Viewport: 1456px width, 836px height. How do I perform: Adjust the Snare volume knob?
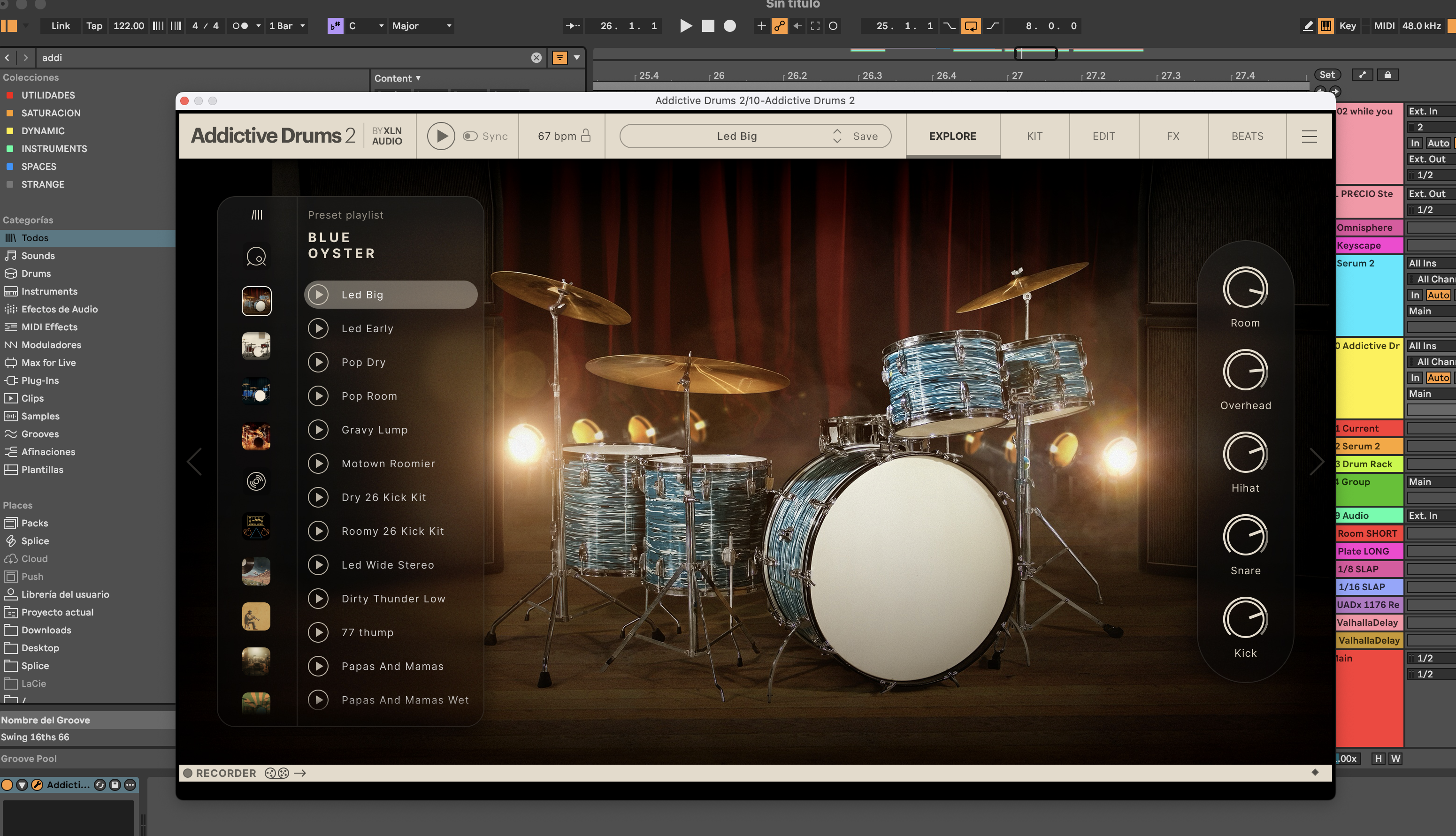point(1245,536)
